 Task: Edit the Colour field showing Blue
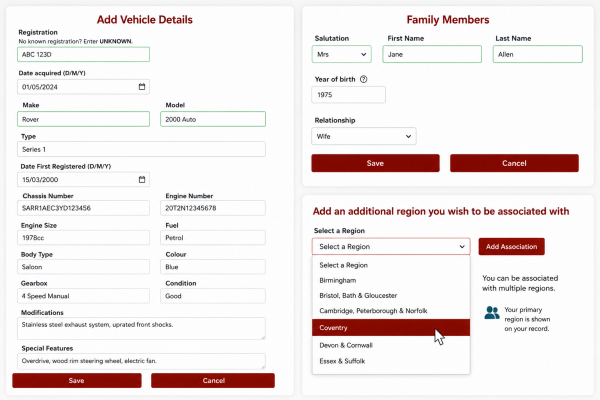[x=213, y=267]
